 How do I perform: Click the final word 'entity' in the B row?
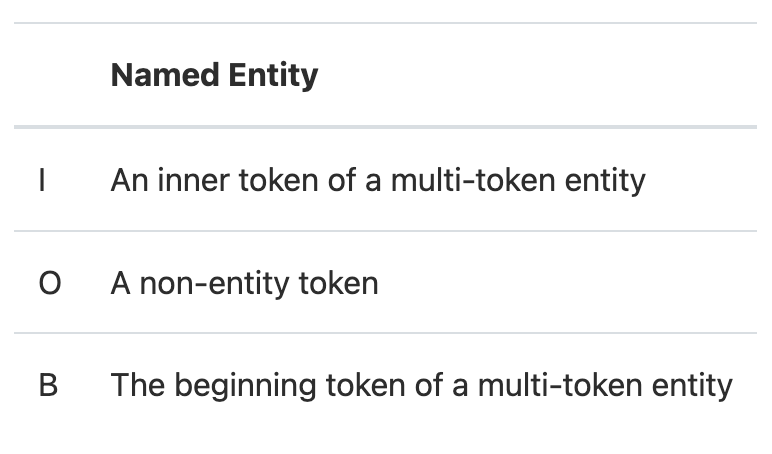point(693,386)
